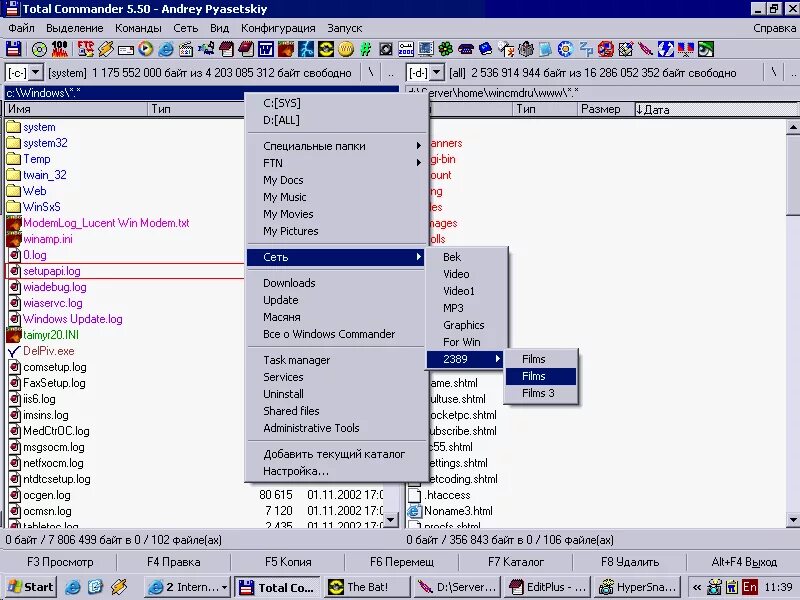Click the 2000 label toolbar icon
800x600 pixels.
coord(406,49)
